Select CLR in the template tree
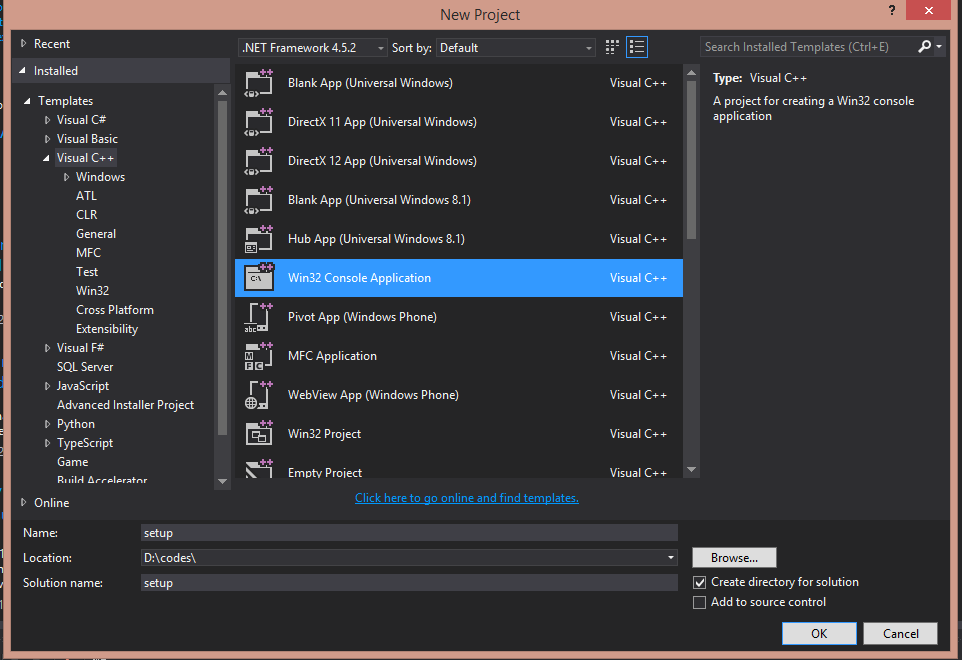This screenshot has width=962, height=660. (x=87, y=215)
